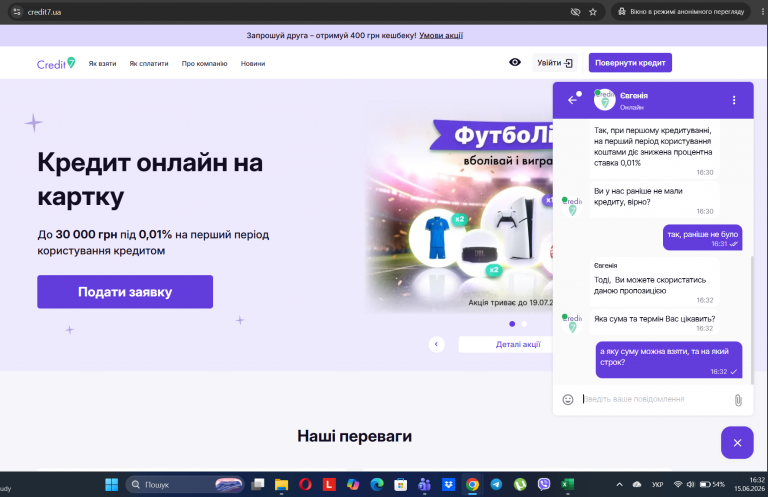Open the Windows Start menu

tap(112, 484)
